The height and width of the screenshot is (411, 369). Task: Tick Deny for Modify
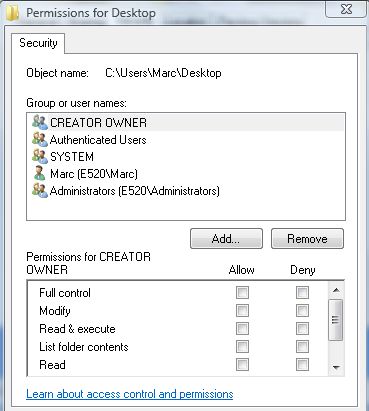coord(302,311)
